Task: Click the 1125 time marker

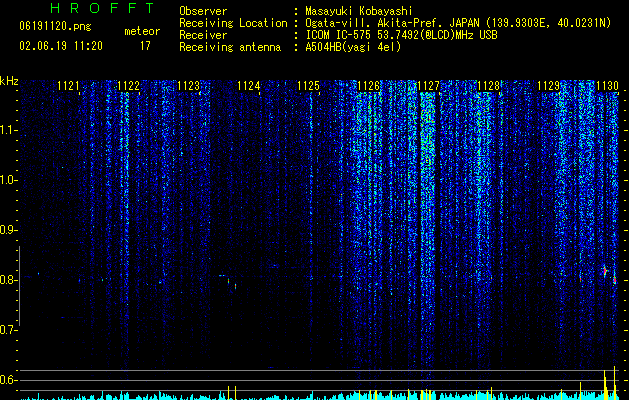Action: tap(308, 86)
